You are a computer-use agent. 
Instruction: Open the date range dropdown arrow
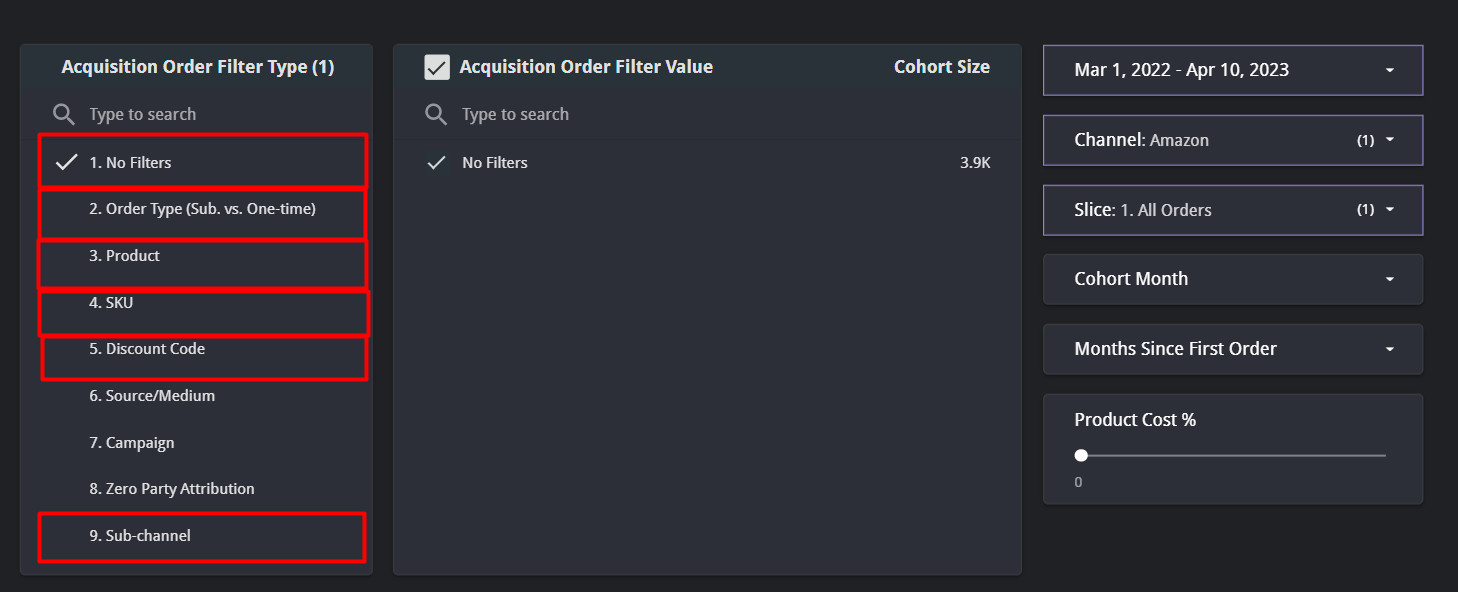1389,70
